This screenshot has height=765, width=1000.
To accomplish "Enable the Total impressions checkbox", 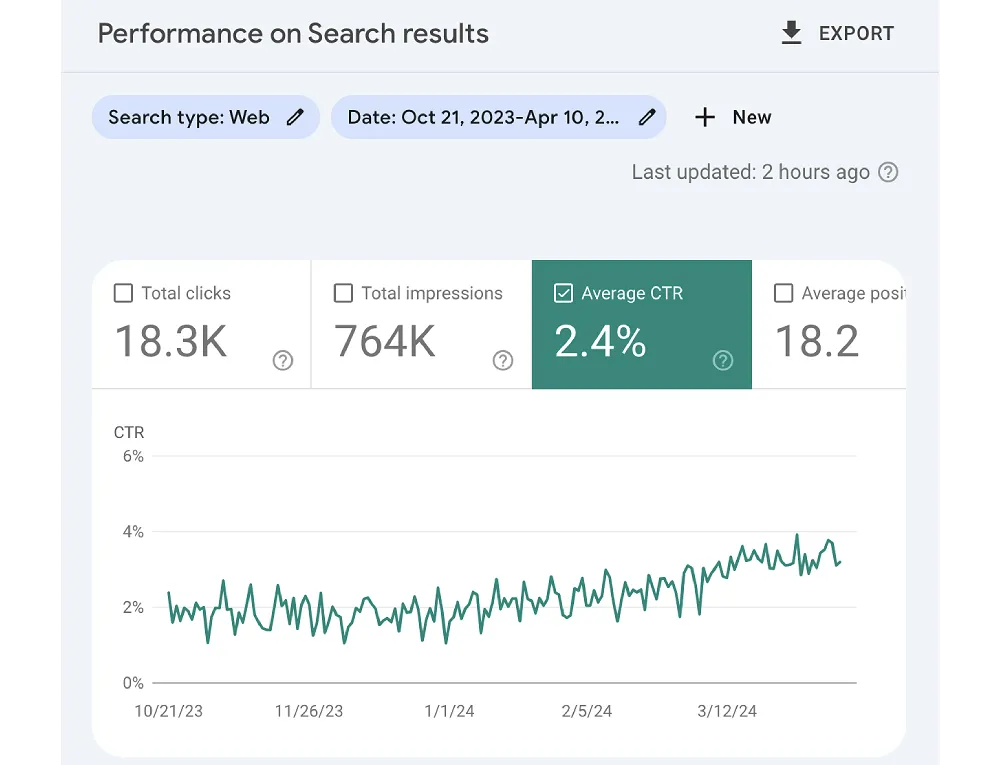I will tap(343, 293).
